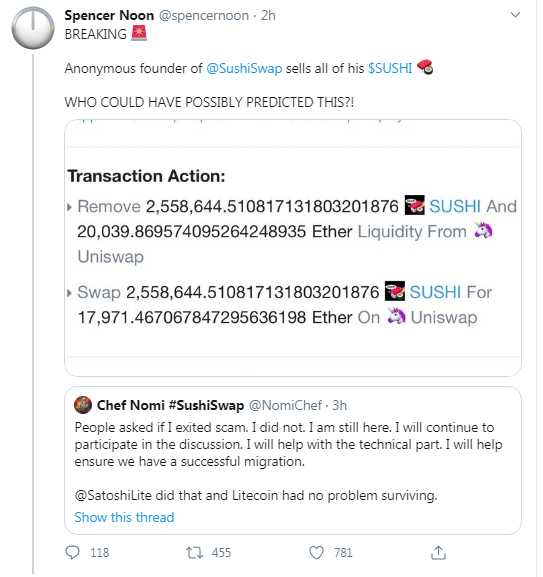This screenshot has width=543, height=577.
Task: Open Spencer Noon's clock profile avatar
Action: [33, 28]
